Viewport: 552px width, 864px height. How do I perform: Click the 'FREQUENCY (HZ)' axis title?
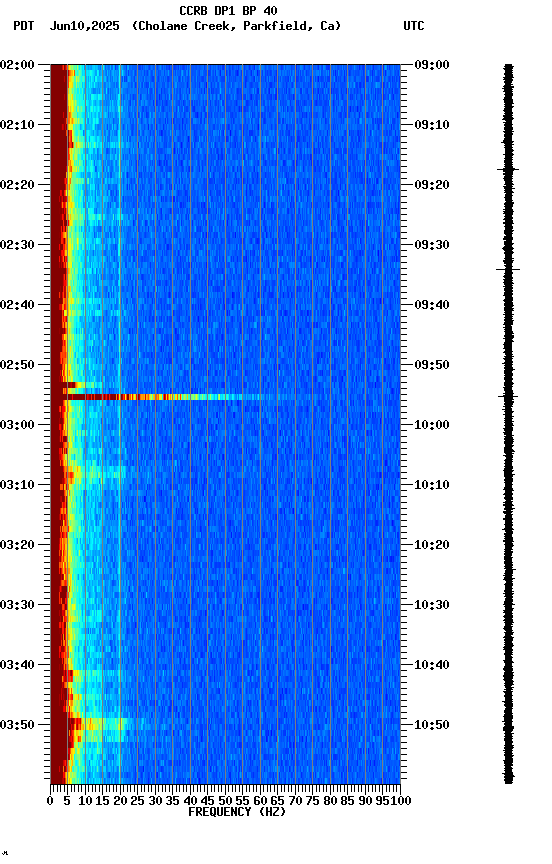[237, 813]
